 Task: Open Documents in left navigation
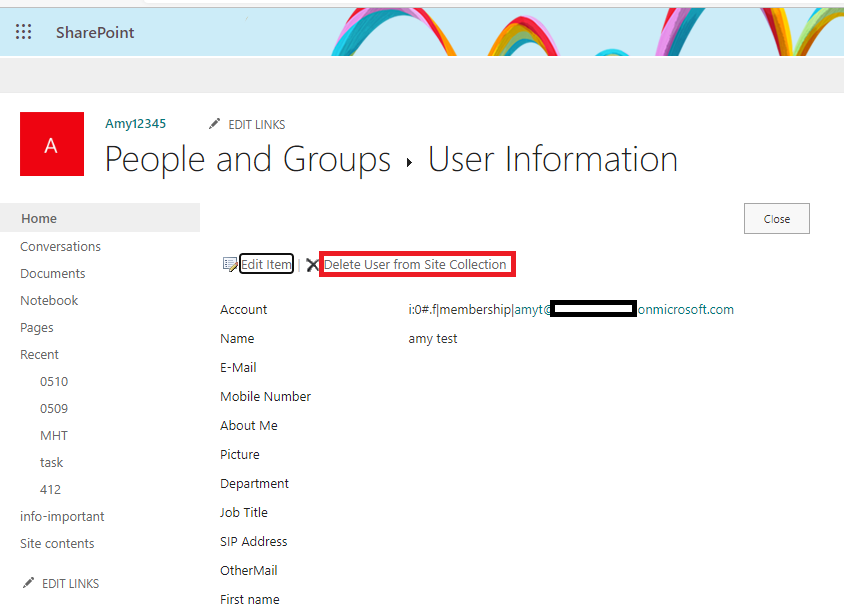(53, 273)
